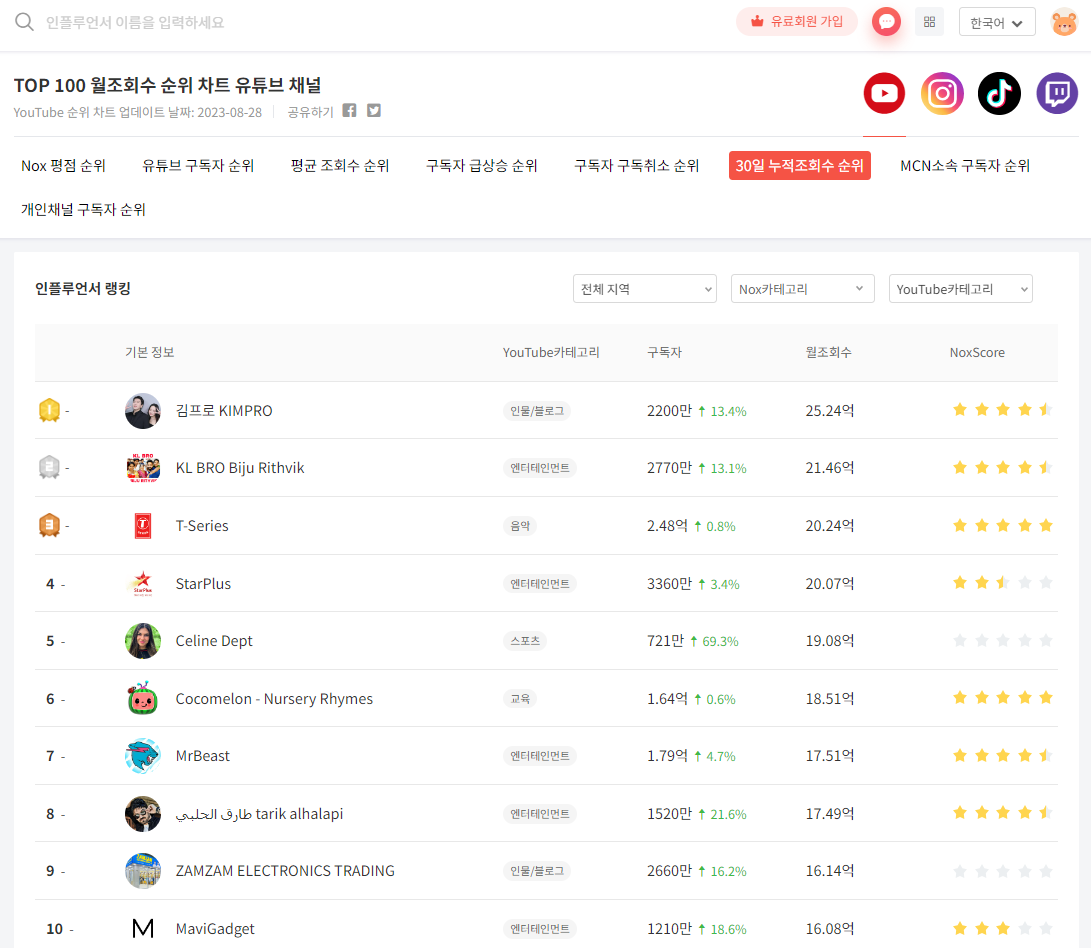The image size is (1091, 948).
Task: Click 스포츠 category tag for Celine Dept
Action: click(x=525, y=641)
